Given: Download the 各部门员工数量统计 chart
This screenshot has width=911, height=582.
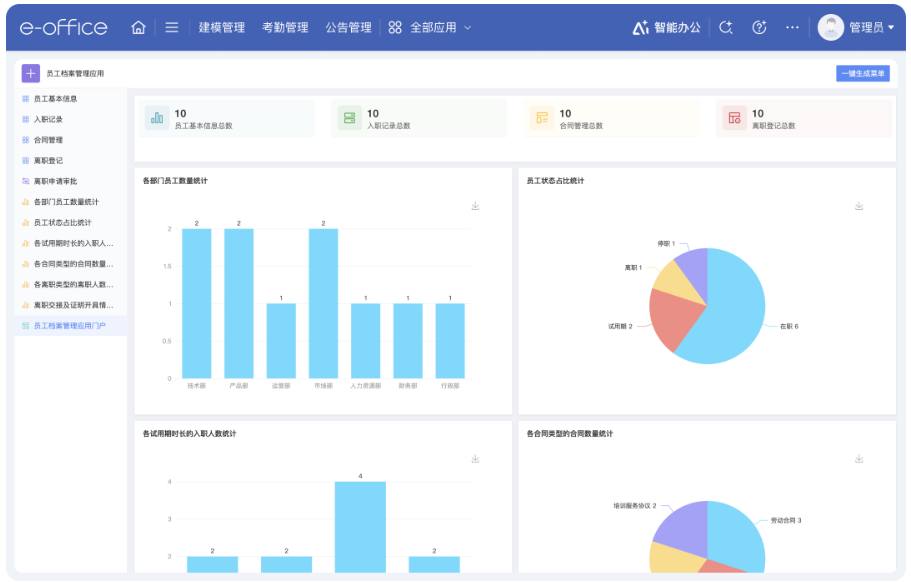Looking at the screenshot, I should click(475, 206).
